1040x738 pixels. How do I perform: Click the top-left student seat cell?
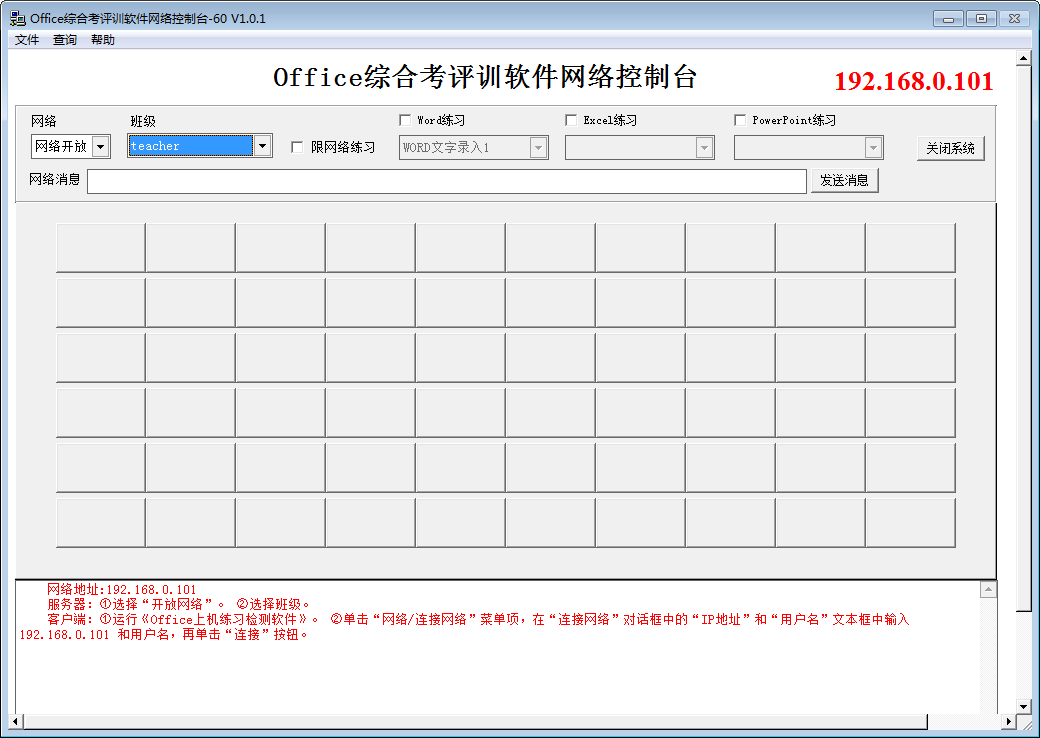[100, 247]
